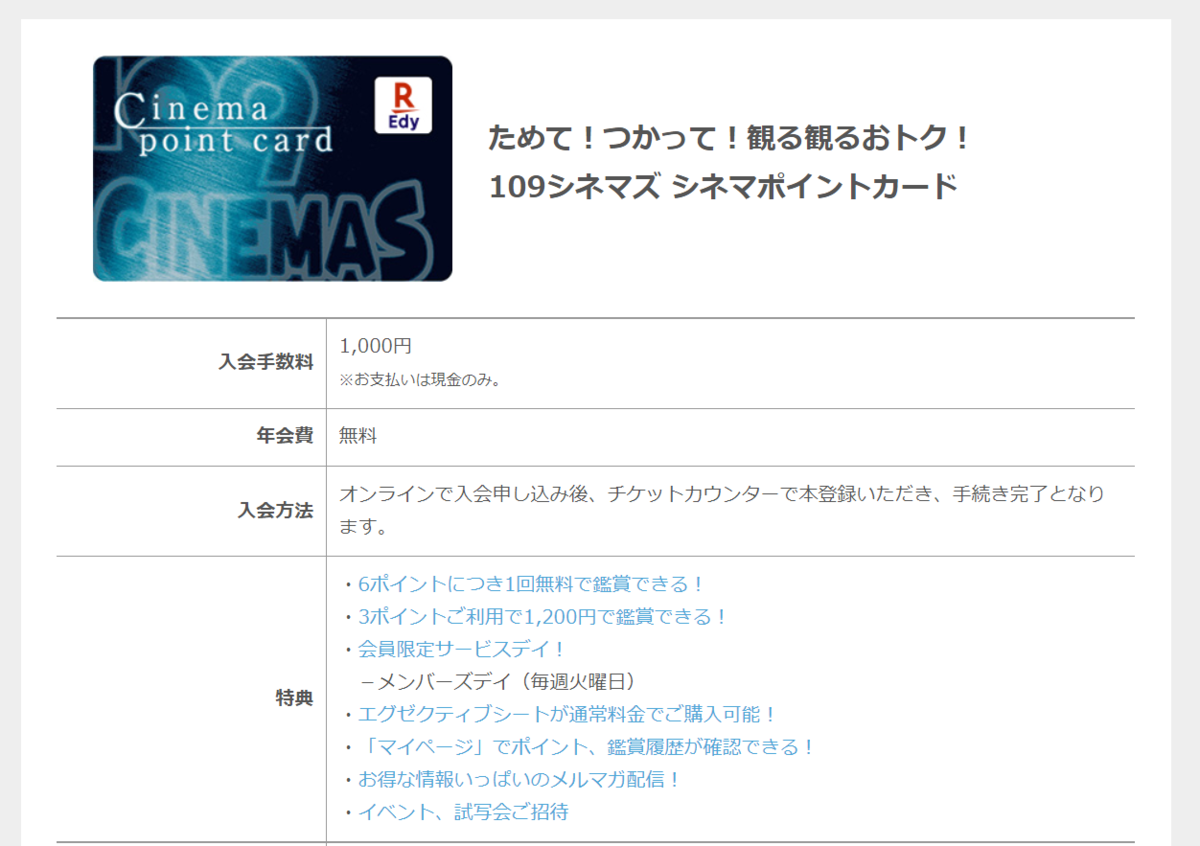1200x846 pixels.
Task: Click the '年会費' row label
Action: click(285, 436)
